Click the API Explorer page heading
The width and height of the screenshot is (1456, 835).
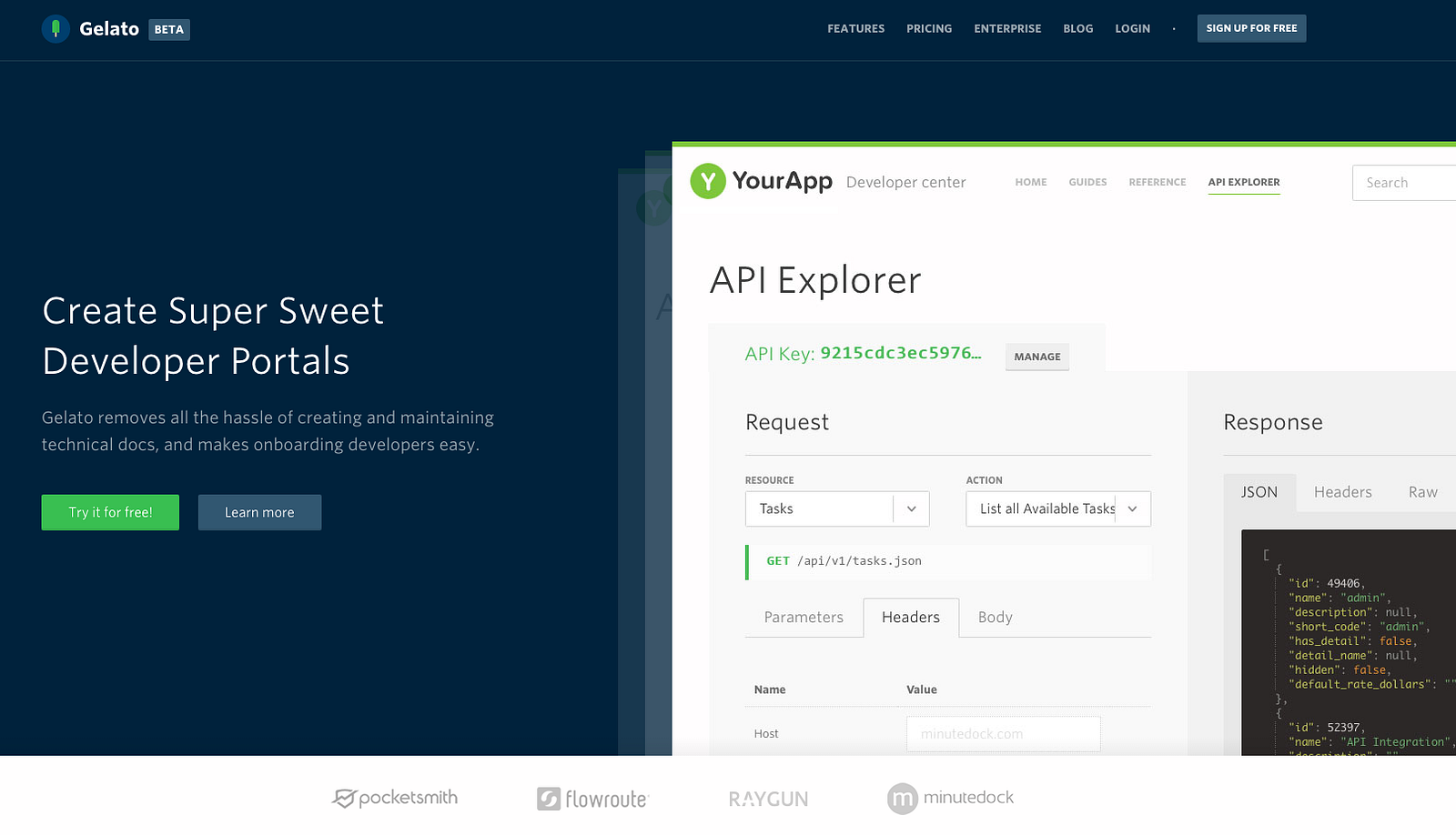point(815,280)
